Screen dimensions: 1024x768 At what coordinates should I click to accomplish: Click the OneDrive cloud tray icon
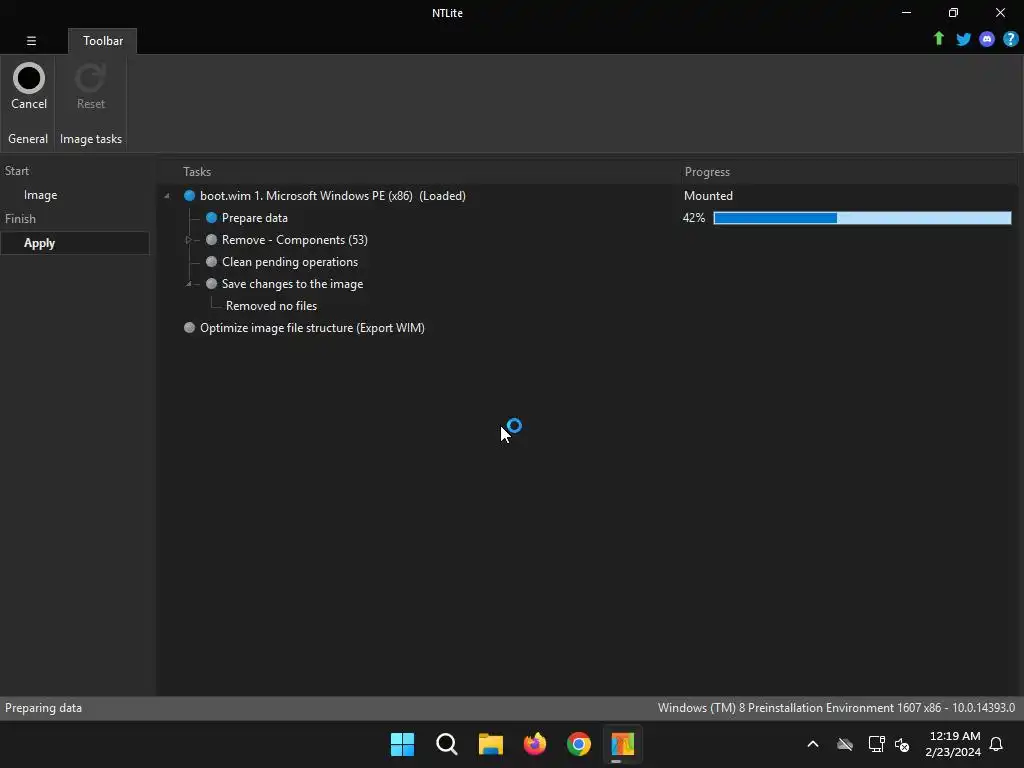click(x=845, y=744)
